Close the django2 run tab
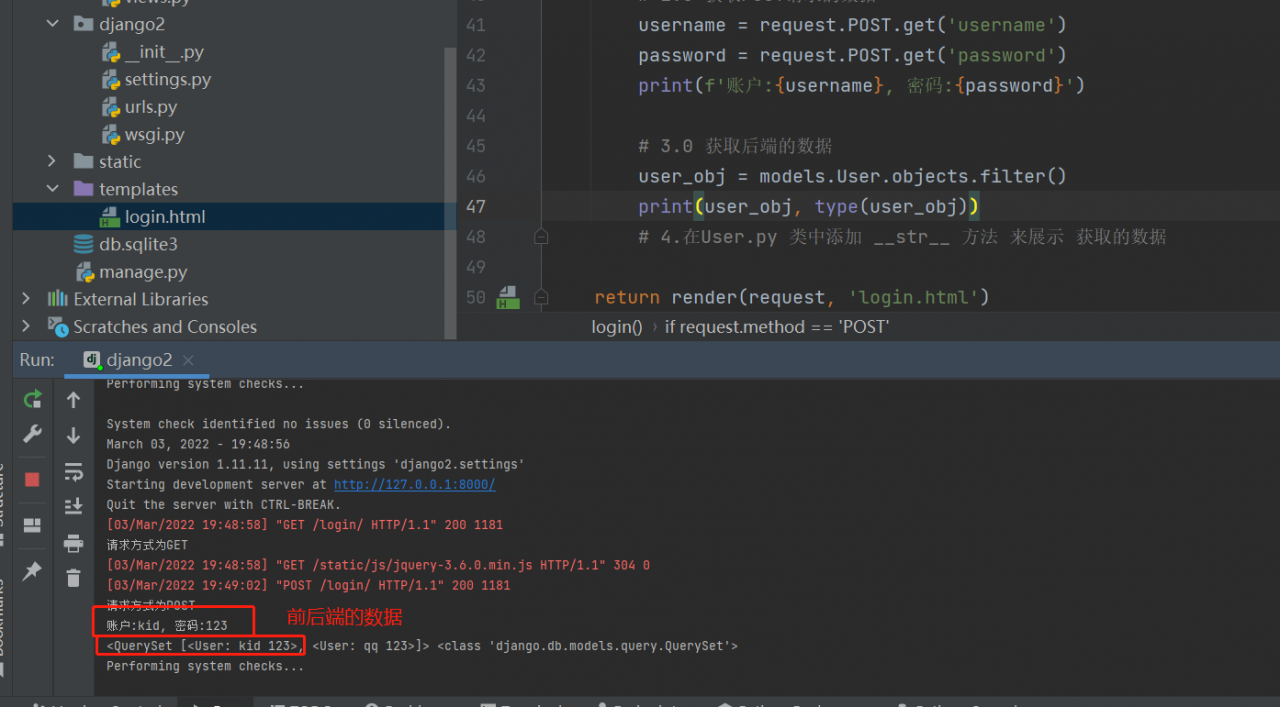The image size is (1280, 707). 188,360
